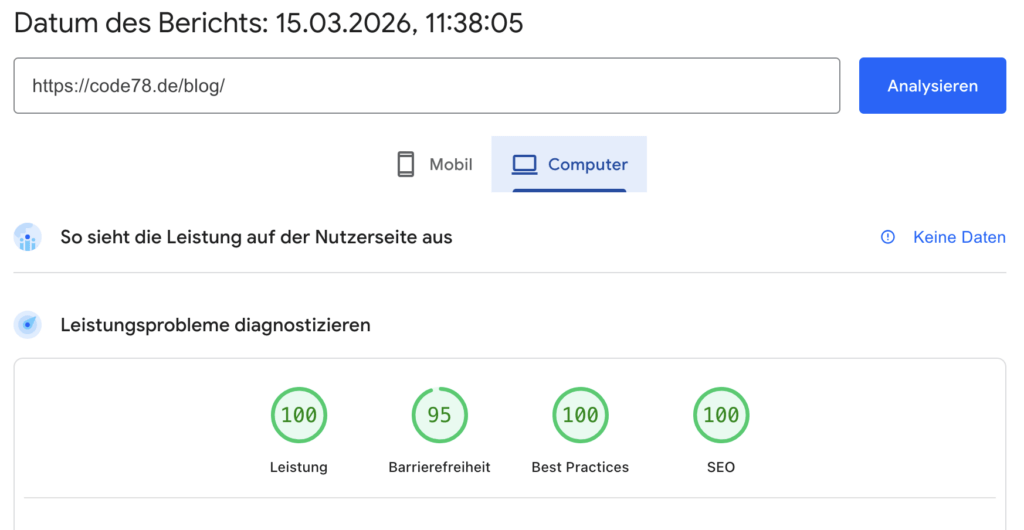Click the smartphone icon on the Mobil tab
This screenshot has width=1024, height=530.
[x=405, y=164]
